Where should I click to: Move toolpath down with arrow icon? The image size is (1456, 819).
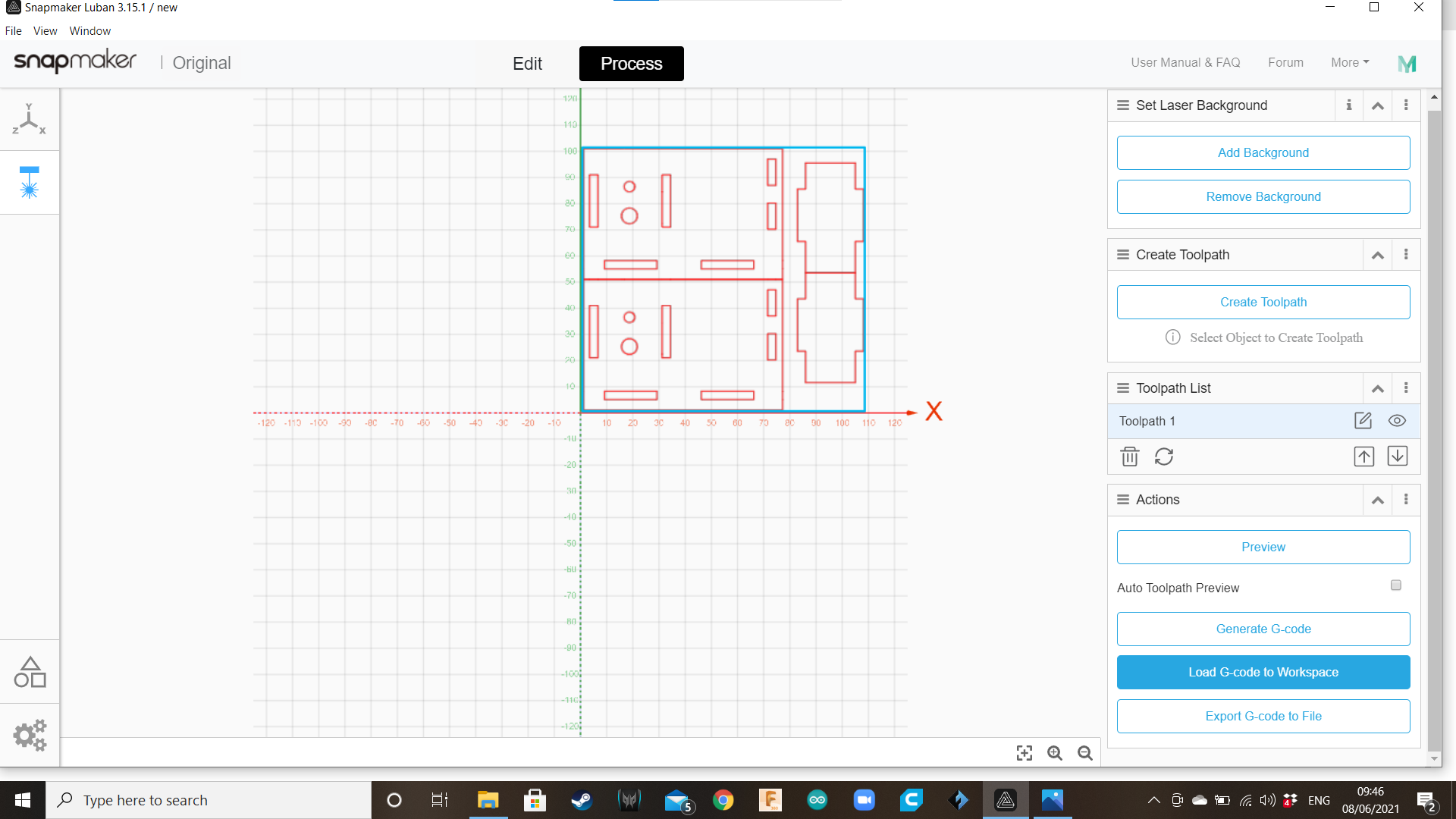coord(1397,457)
